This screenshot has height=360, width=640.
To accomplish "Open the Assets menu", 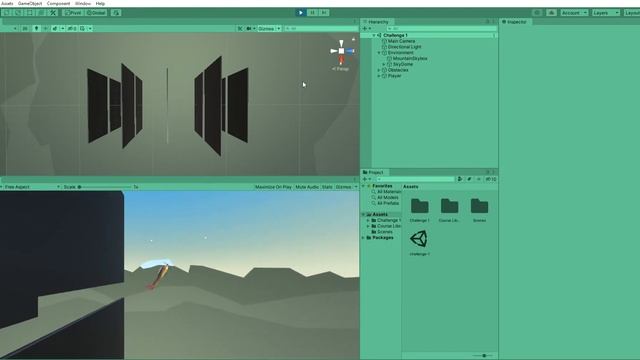I will click(x=7, y=3).
